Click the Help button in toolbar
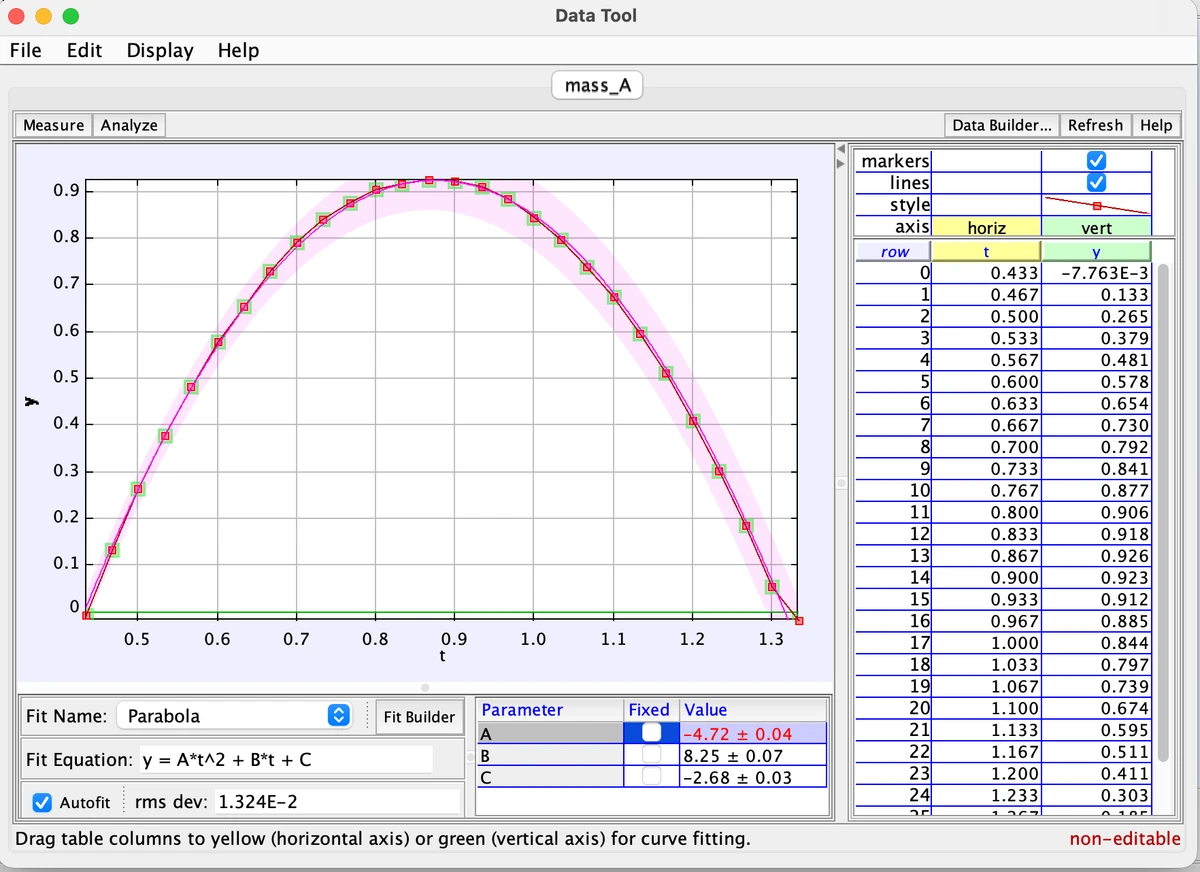This screenshot has width=1200, height=872. [1155, 125]
